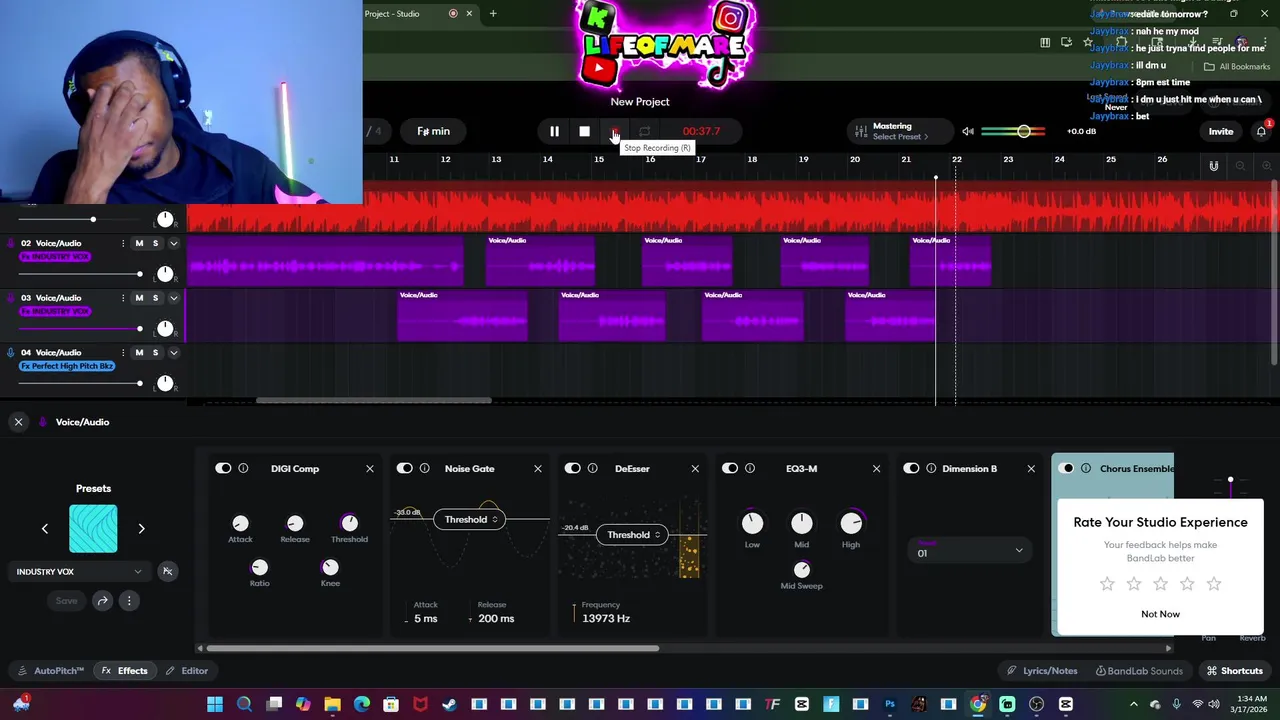
Task: Click track 02 pan knob
Action: 165,274
